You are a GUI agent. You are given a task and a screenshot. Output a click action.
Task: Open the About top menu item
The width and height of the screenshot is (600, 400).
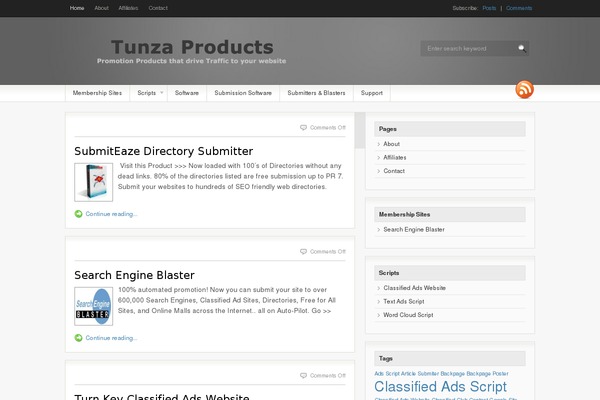(101, 8)
